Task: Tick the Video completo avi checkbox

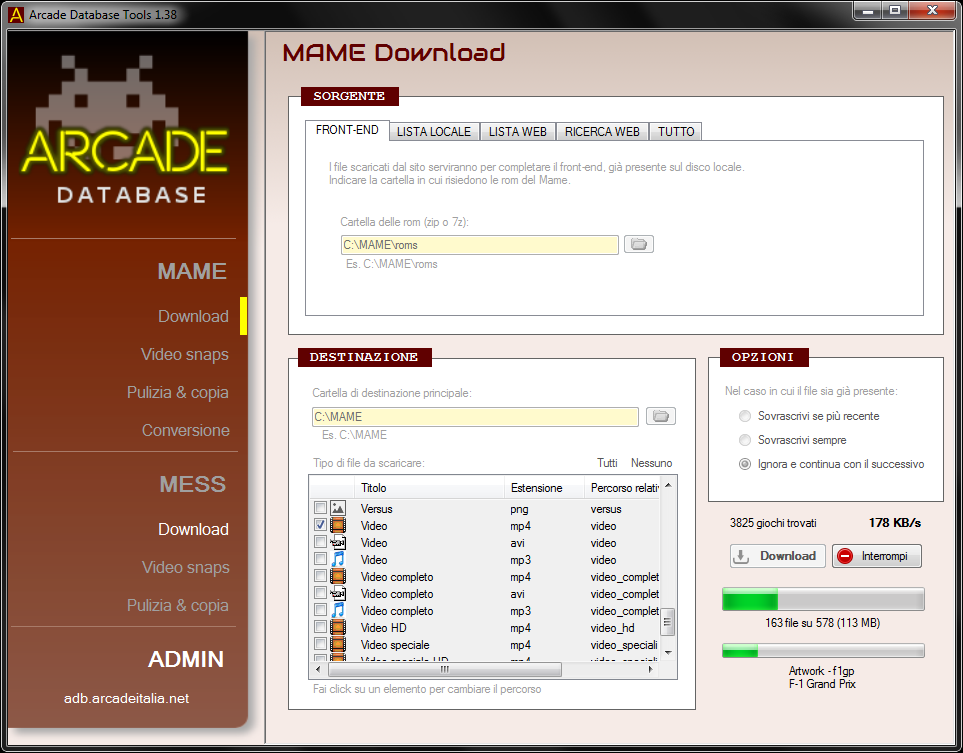Action: tap(321, 594)
